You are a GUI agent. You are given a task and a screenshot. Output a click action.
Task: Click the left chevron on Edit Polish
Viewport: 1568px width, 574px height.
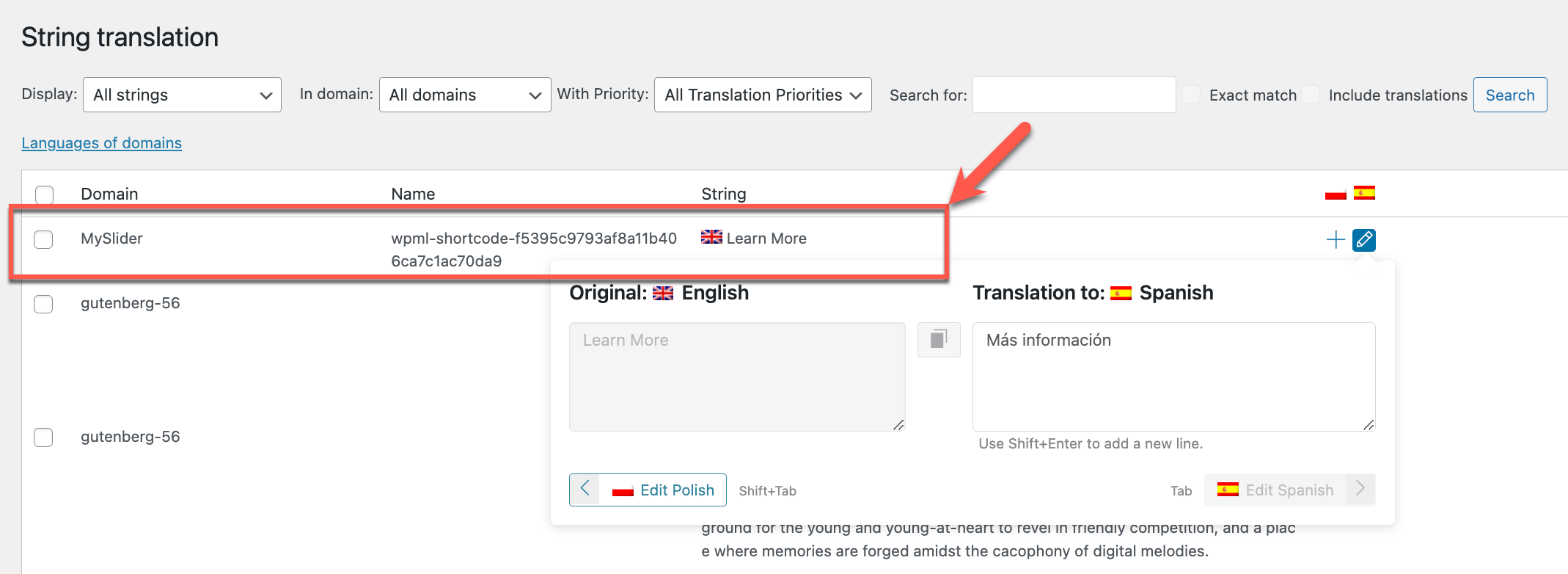coord(585,490)
